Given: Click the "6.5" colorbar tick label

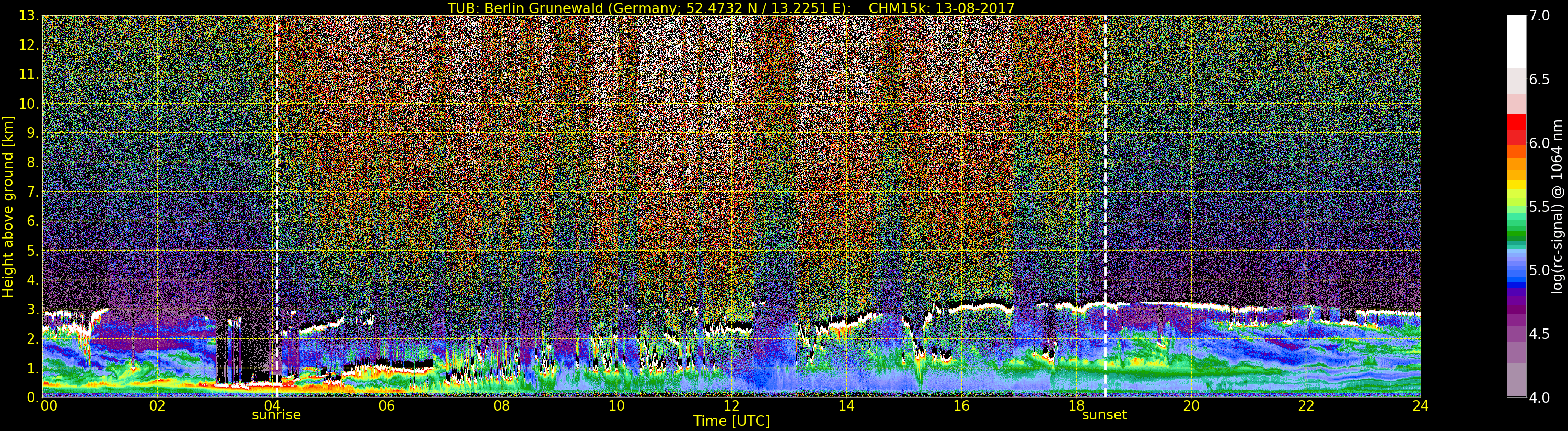Looking at the screenshot, I should (x=1540, y=80).
